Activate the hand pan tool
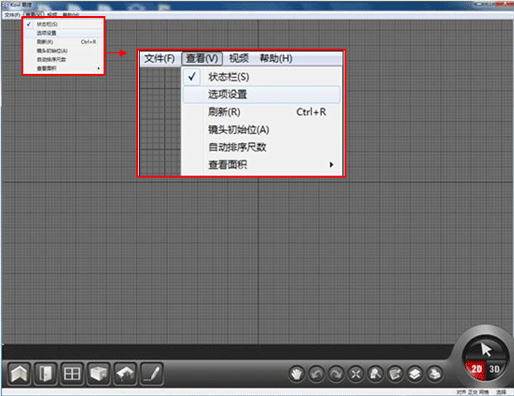 coord(297,374)
